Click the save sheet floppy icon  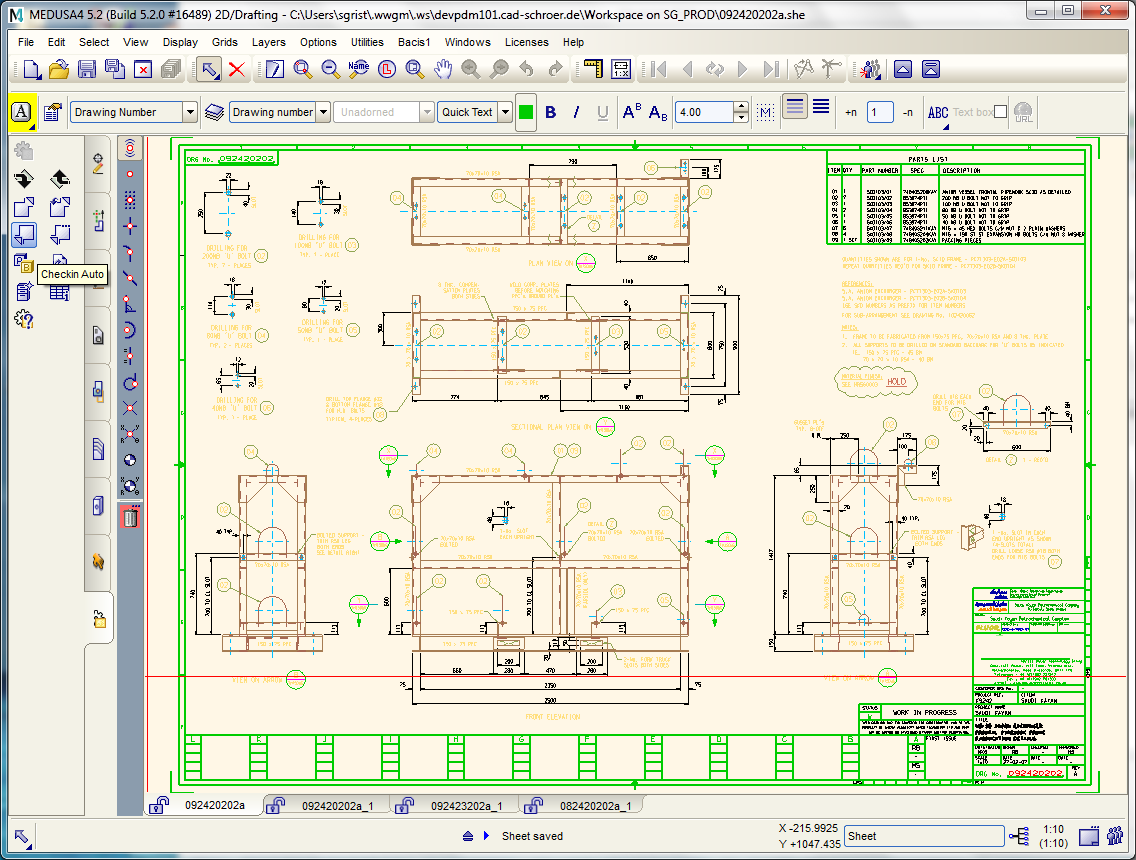(x=87, y=69)
